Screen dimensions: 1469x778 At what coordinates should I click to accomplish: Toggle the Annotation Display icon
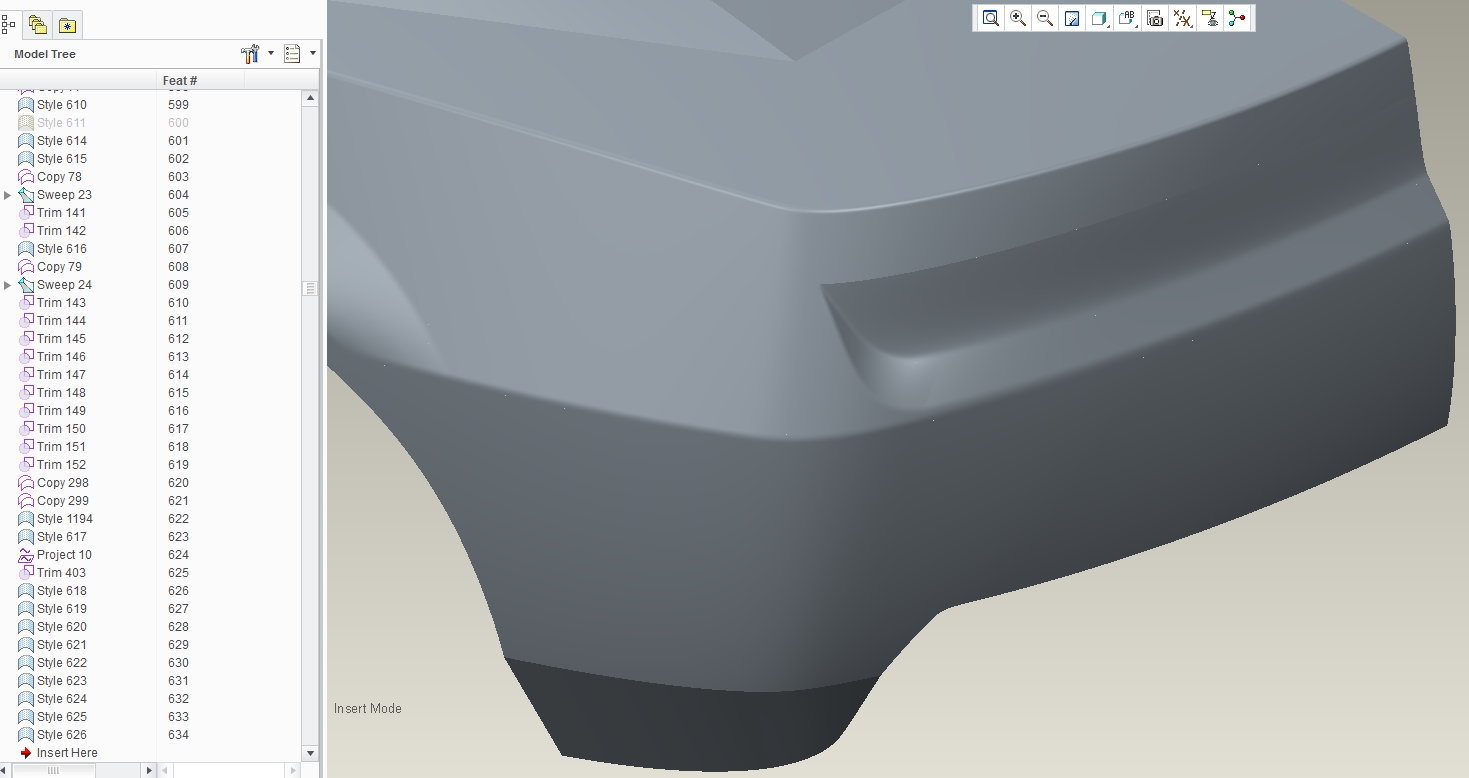coord(1210,18)
